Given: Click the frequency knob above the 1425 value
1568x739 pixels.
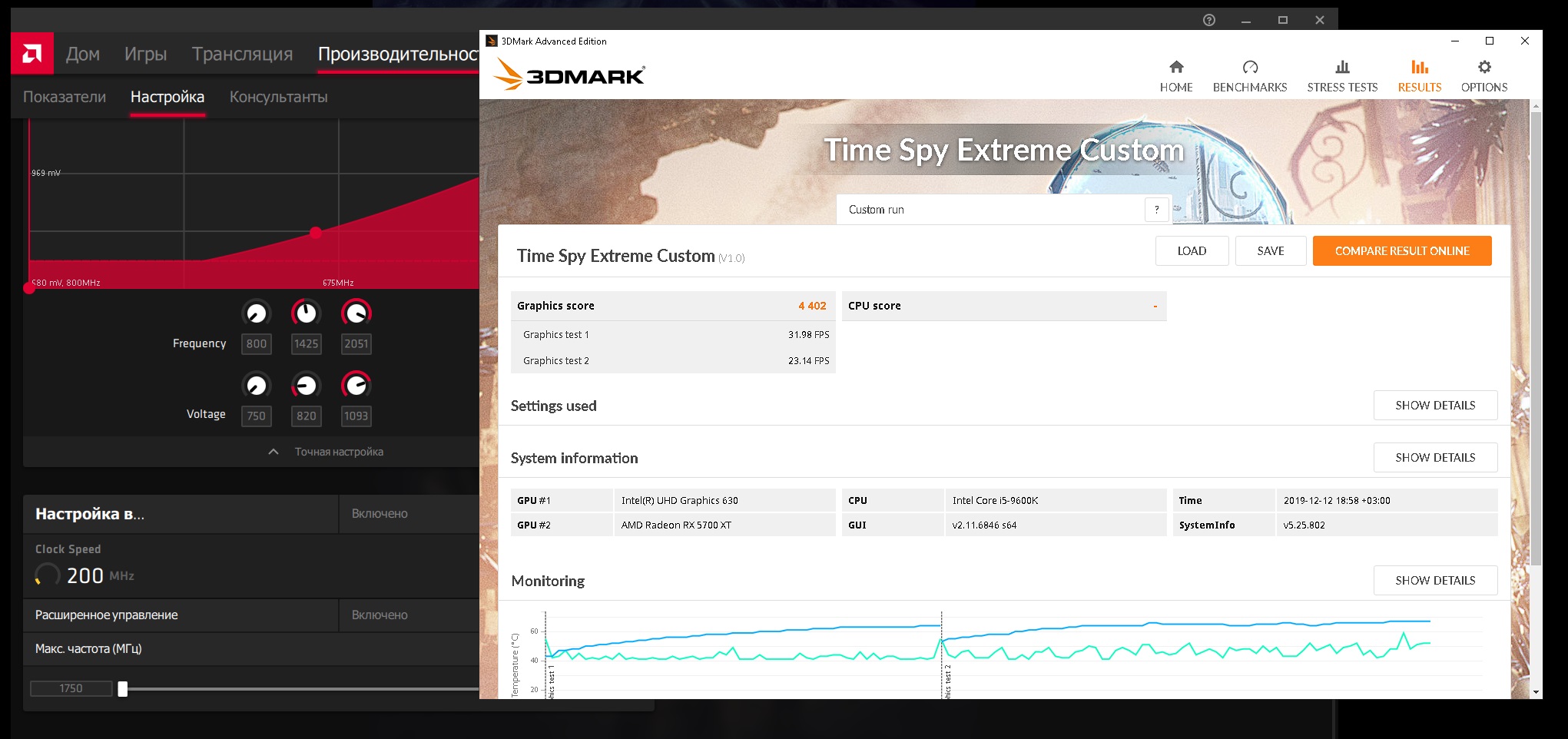Looking at the screenshot, I should [x=306, y=313].
